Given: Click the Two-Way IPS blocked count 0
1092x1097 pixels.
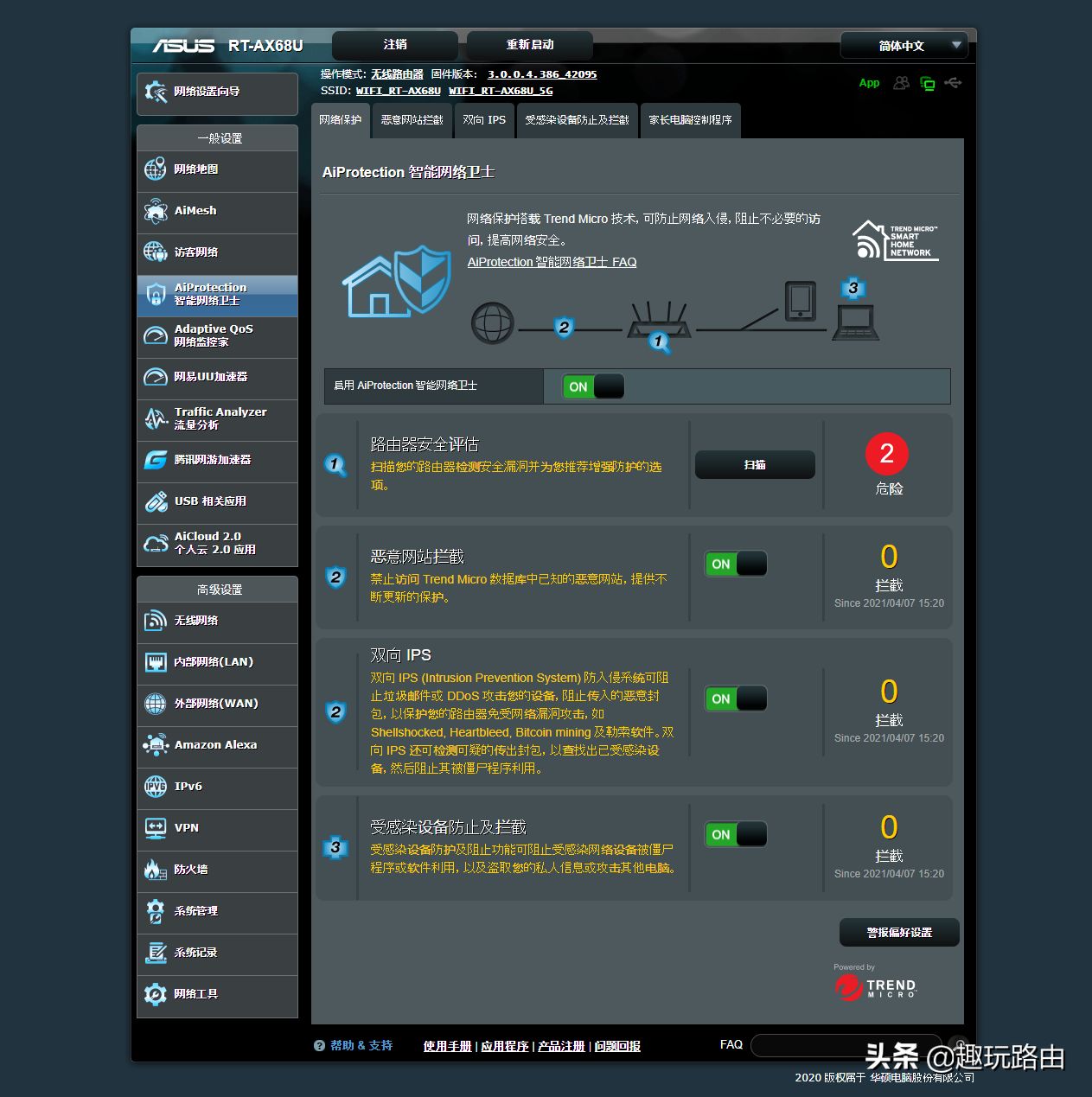Looking at the screenshot, I should coord(889,691).
